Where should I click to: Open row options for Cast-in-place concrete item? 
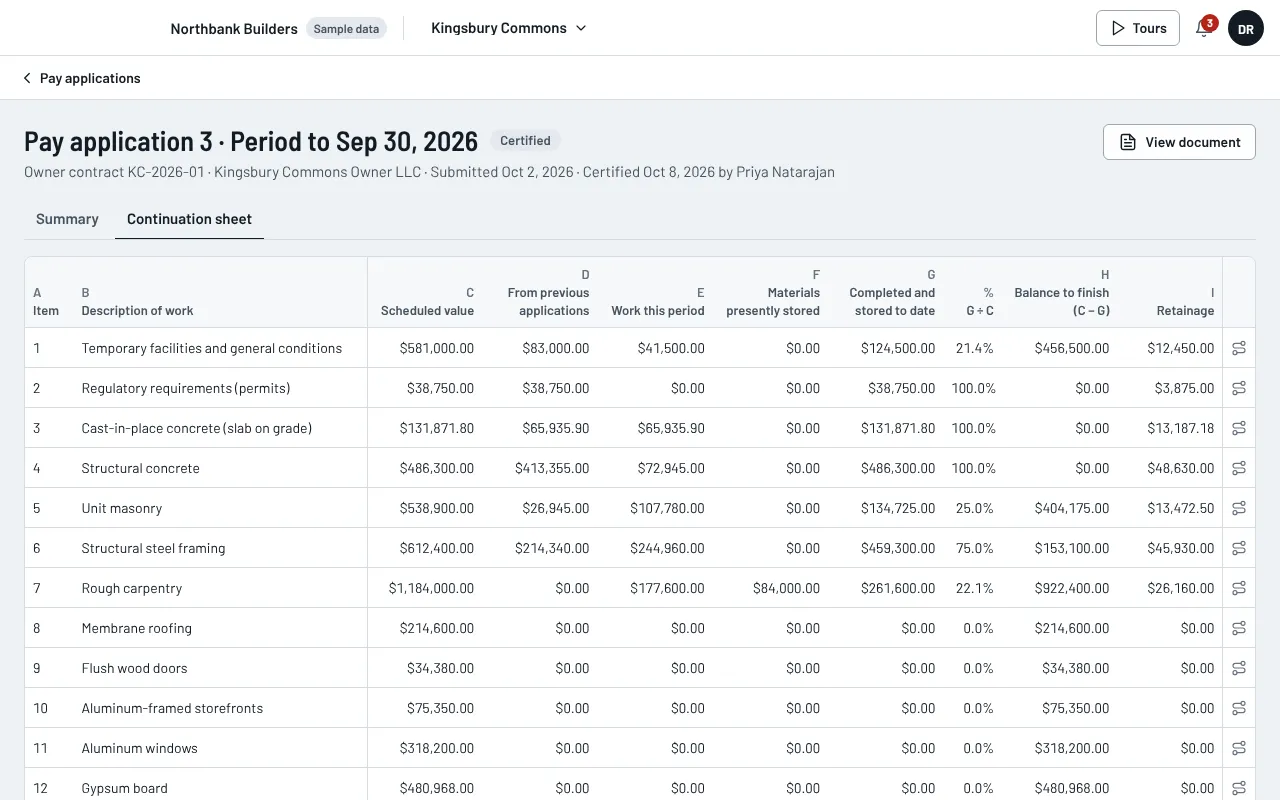pos(1239,428)
